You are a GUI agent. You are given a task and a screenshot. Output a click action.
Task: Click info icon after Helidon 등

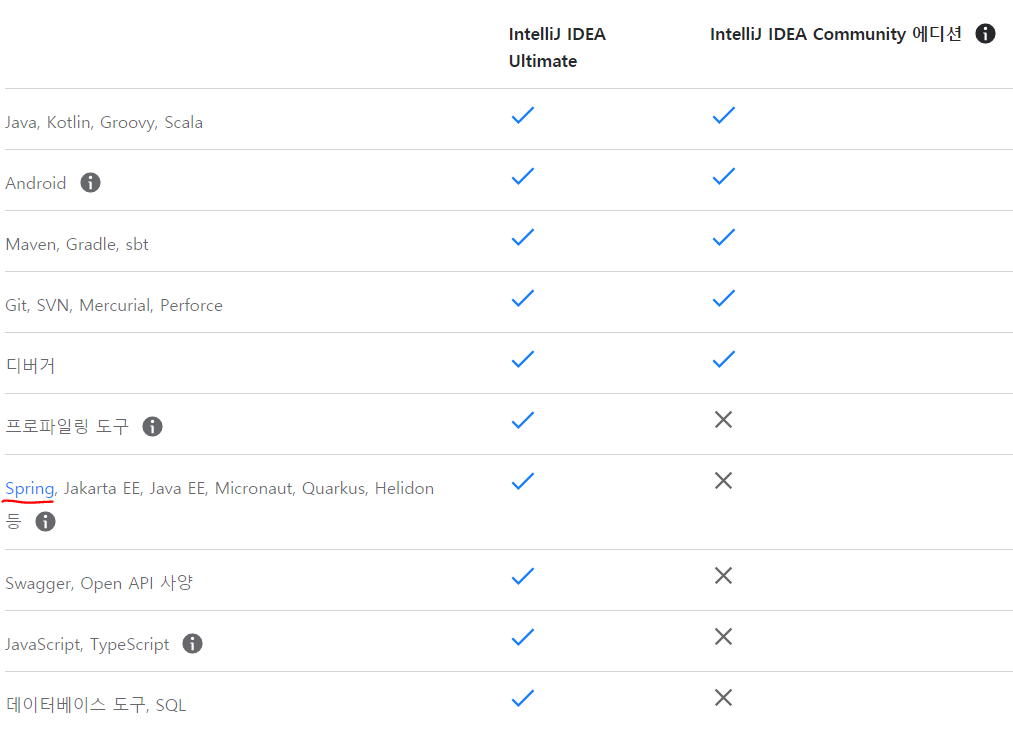pos(45,521)
